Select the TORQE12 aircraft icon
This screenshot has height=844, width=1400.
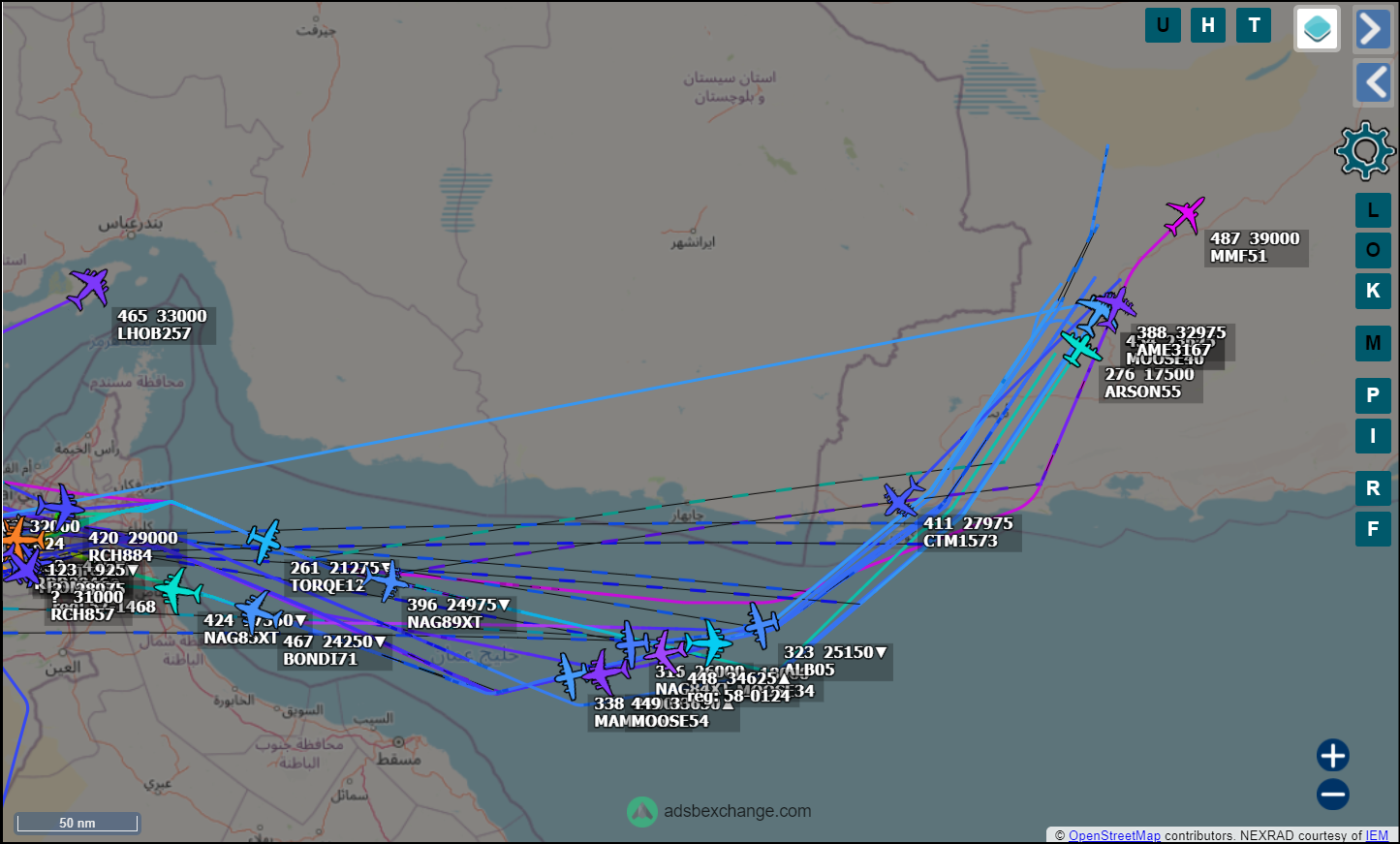click(264, 540)
